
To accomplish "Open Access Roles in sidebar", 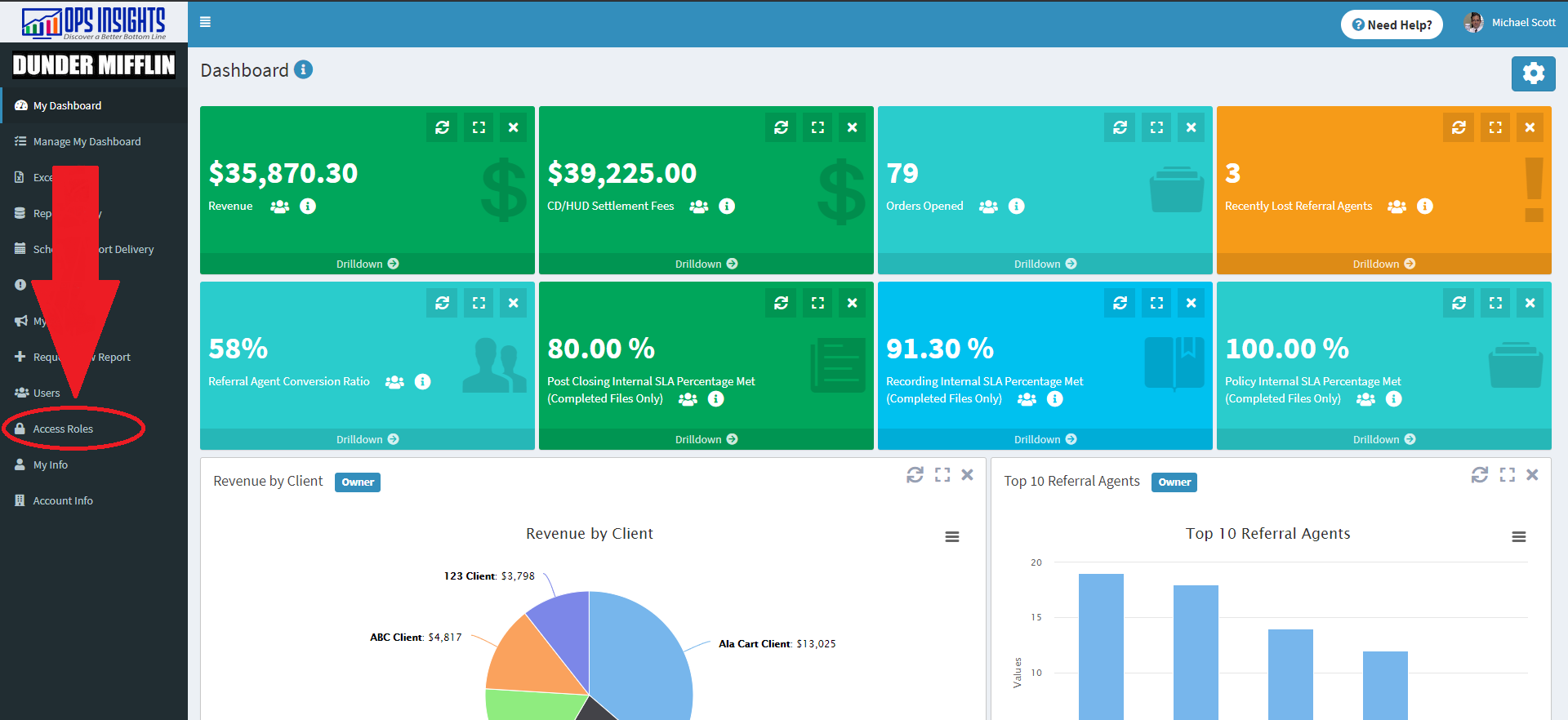I will (63, 429).
